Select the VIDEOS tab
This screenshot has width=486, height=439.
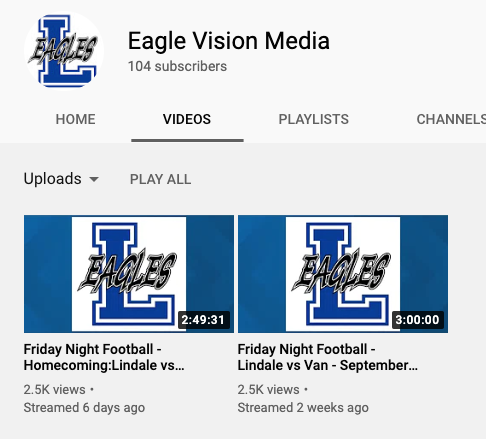187,119
